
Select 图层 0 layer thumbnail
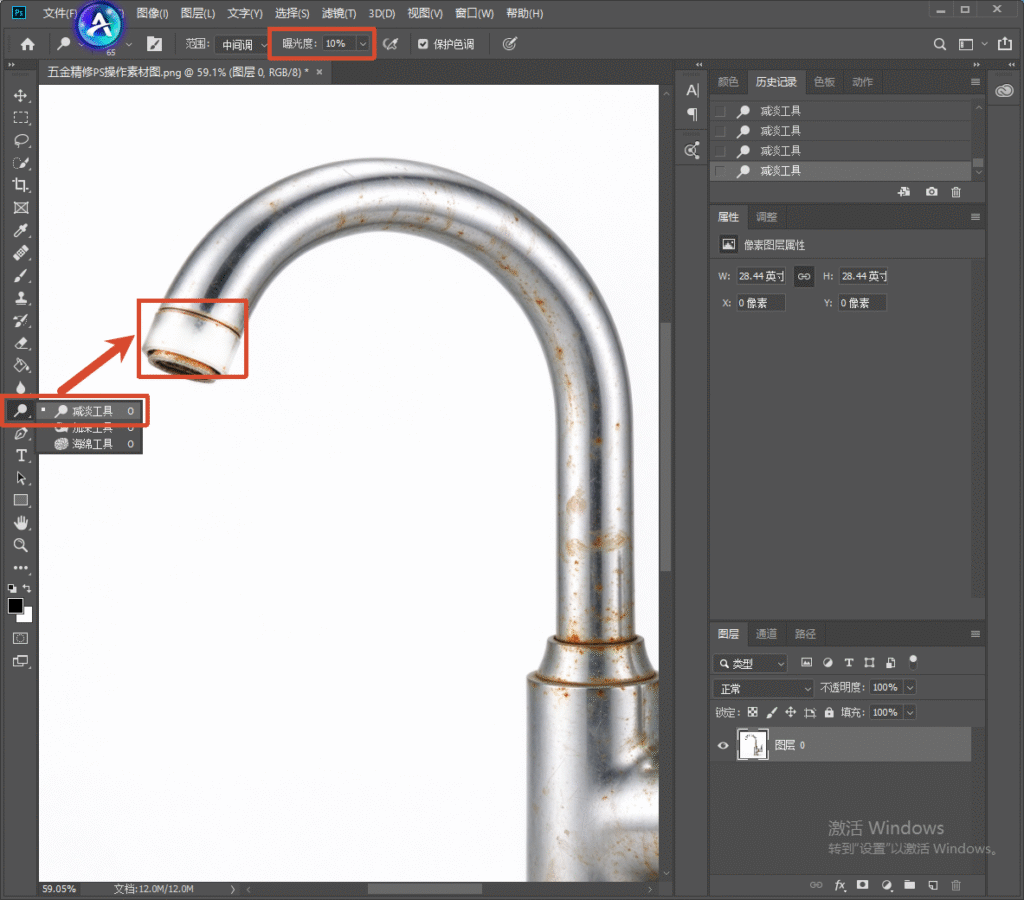point(752,745)
